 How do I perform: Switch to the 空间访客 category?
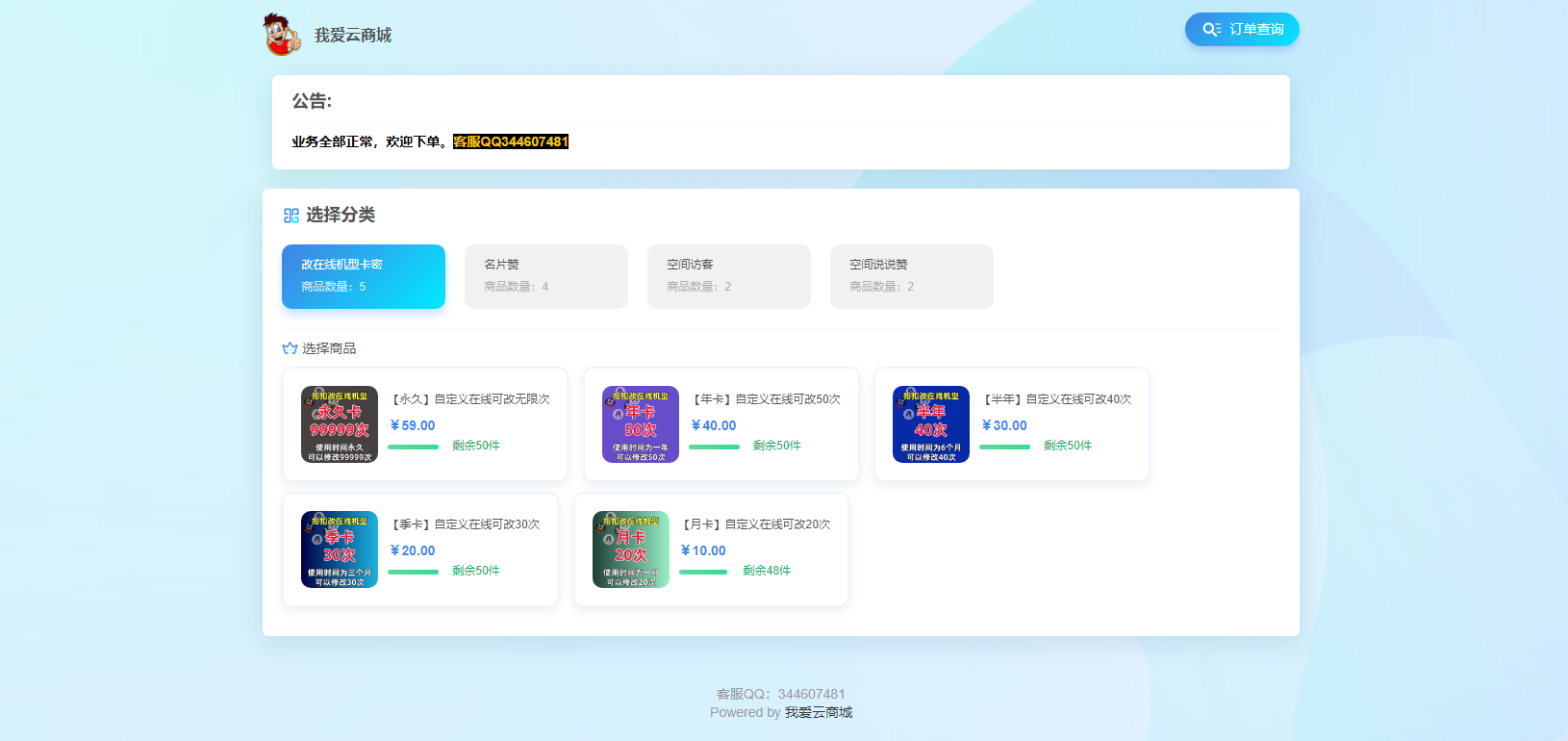tap(729, 276)
